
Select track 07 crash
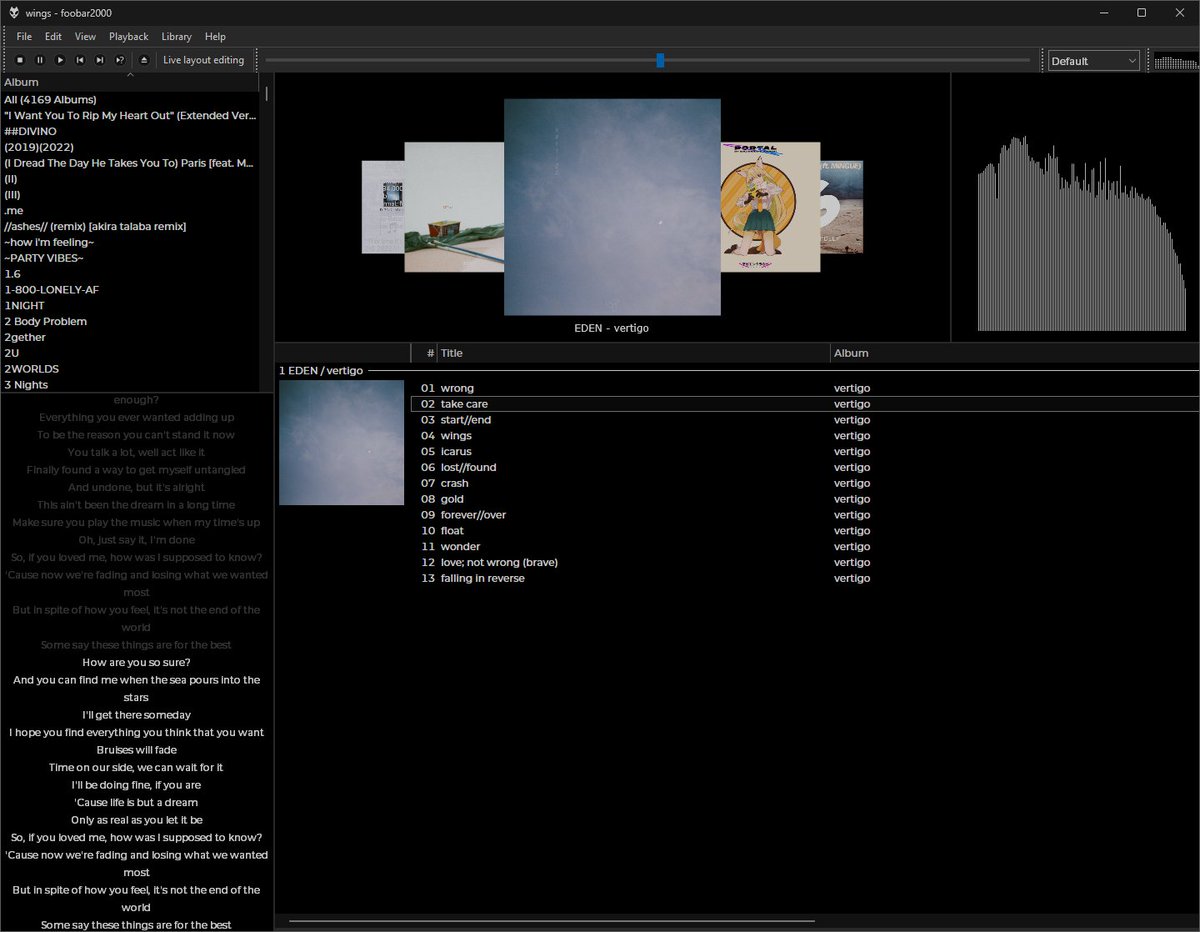coord(805,483)
